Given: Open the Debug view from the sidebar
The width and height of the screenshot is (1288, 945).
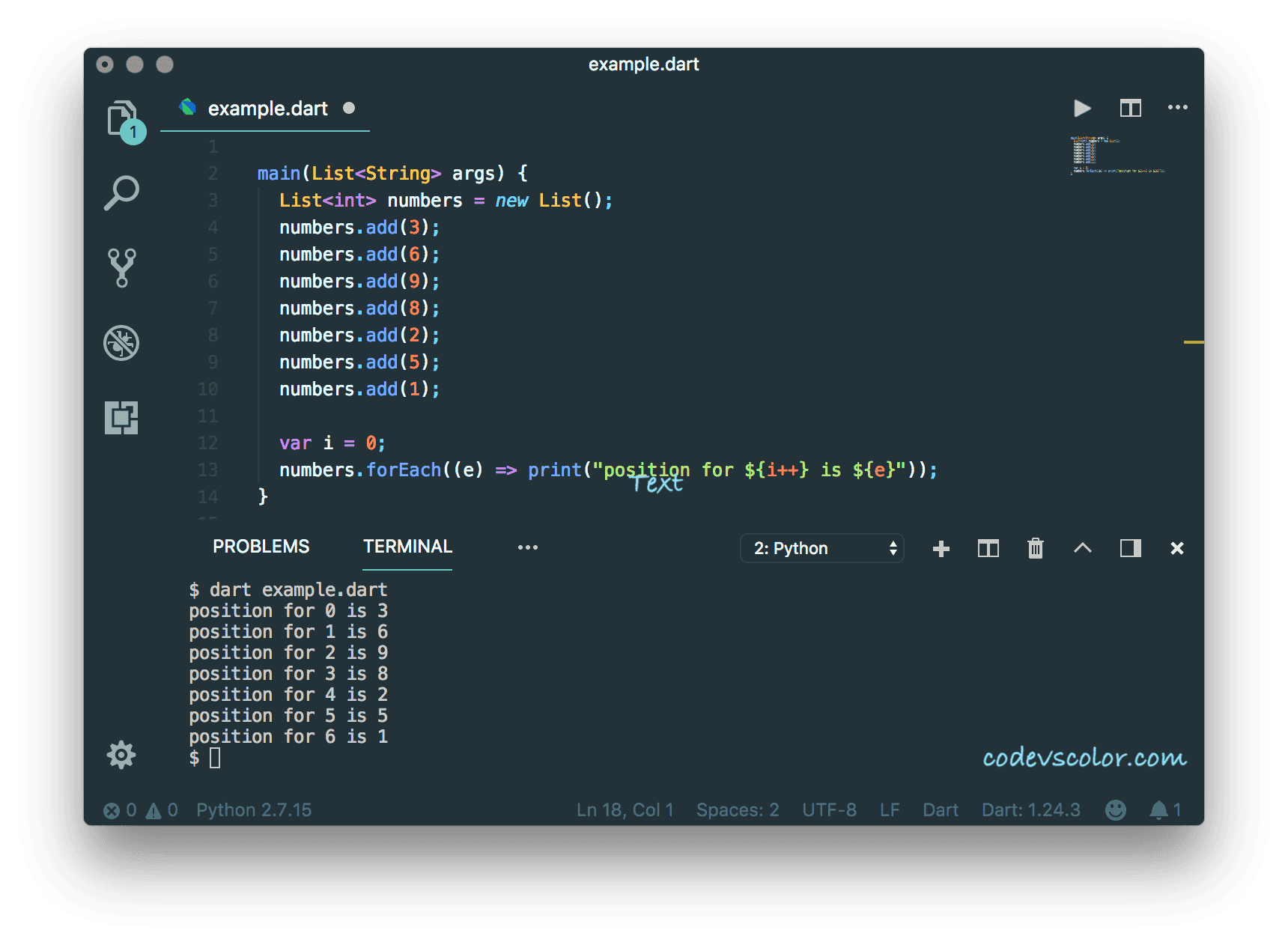Looking at the screenshot, I should [121, 343].
